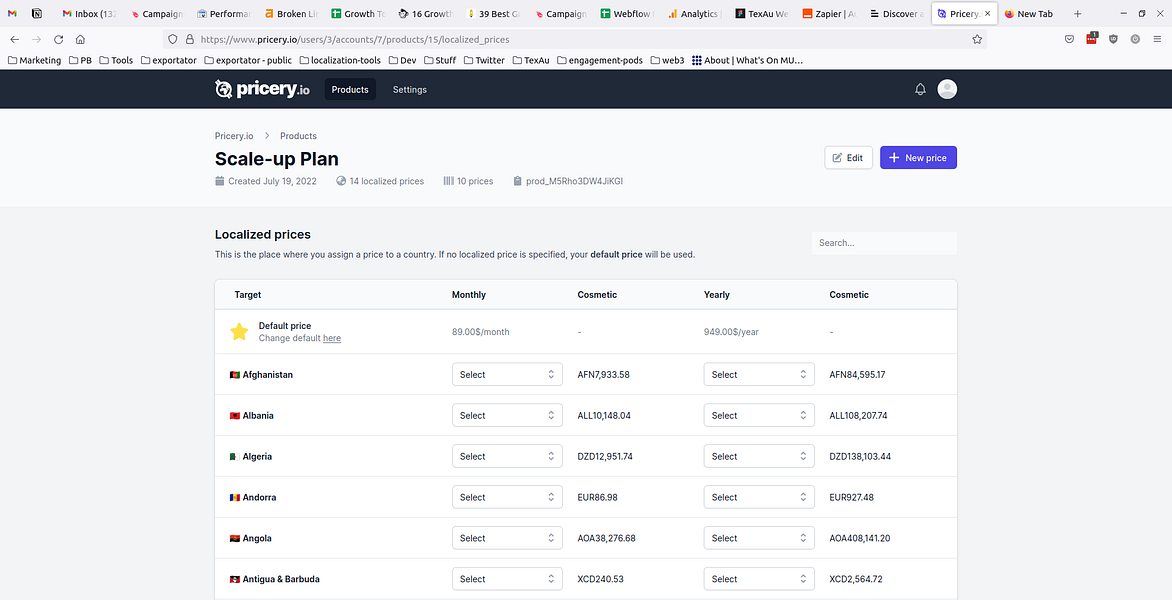Click the Albania flag icon
The image size is (1172, 600).
pyautogui.click(x=235, y=415)
